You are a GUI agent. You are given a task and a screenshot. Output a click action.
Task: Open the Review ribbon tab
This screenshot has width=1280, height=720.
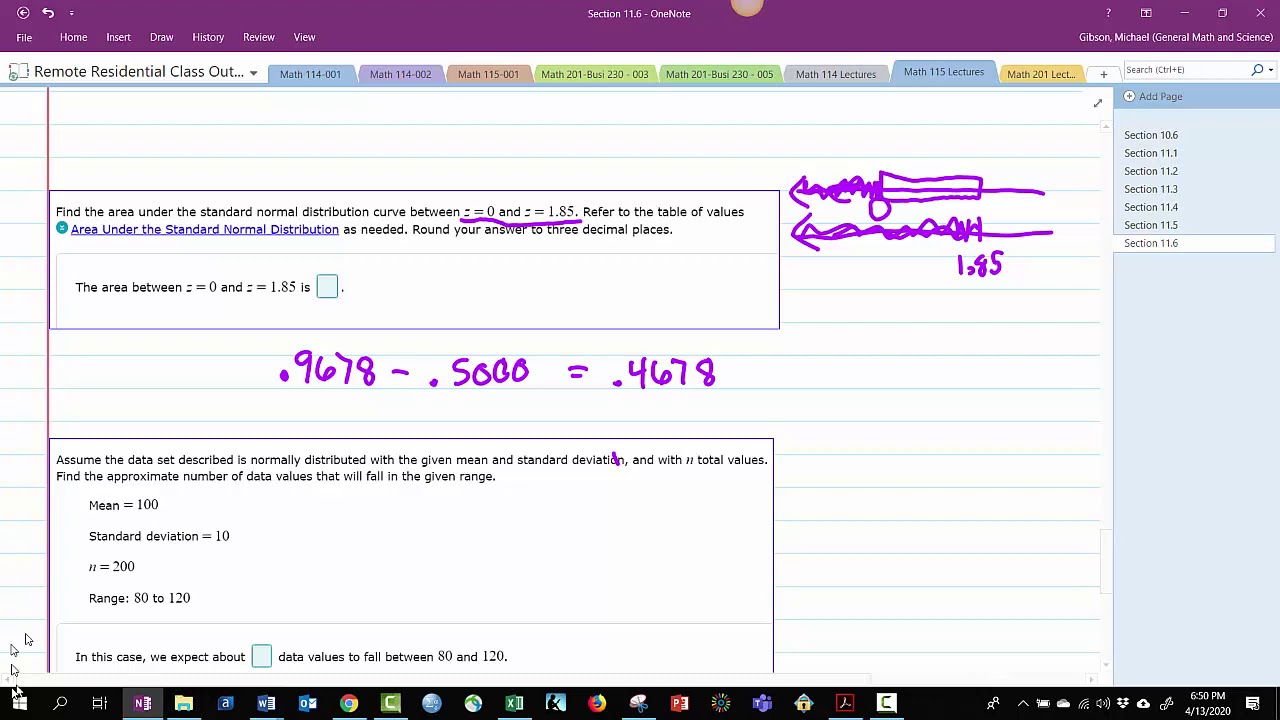pyautogui.click(x=258, y=37)
